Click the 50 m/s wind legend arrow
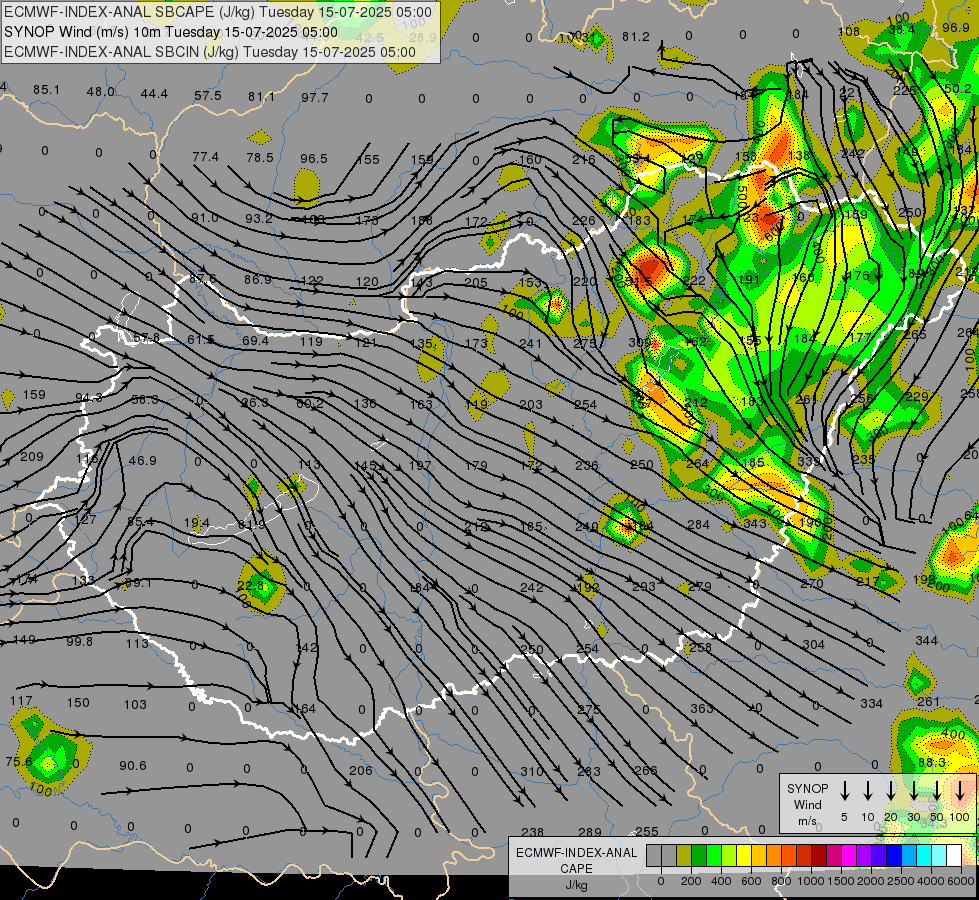 (937, 791)
